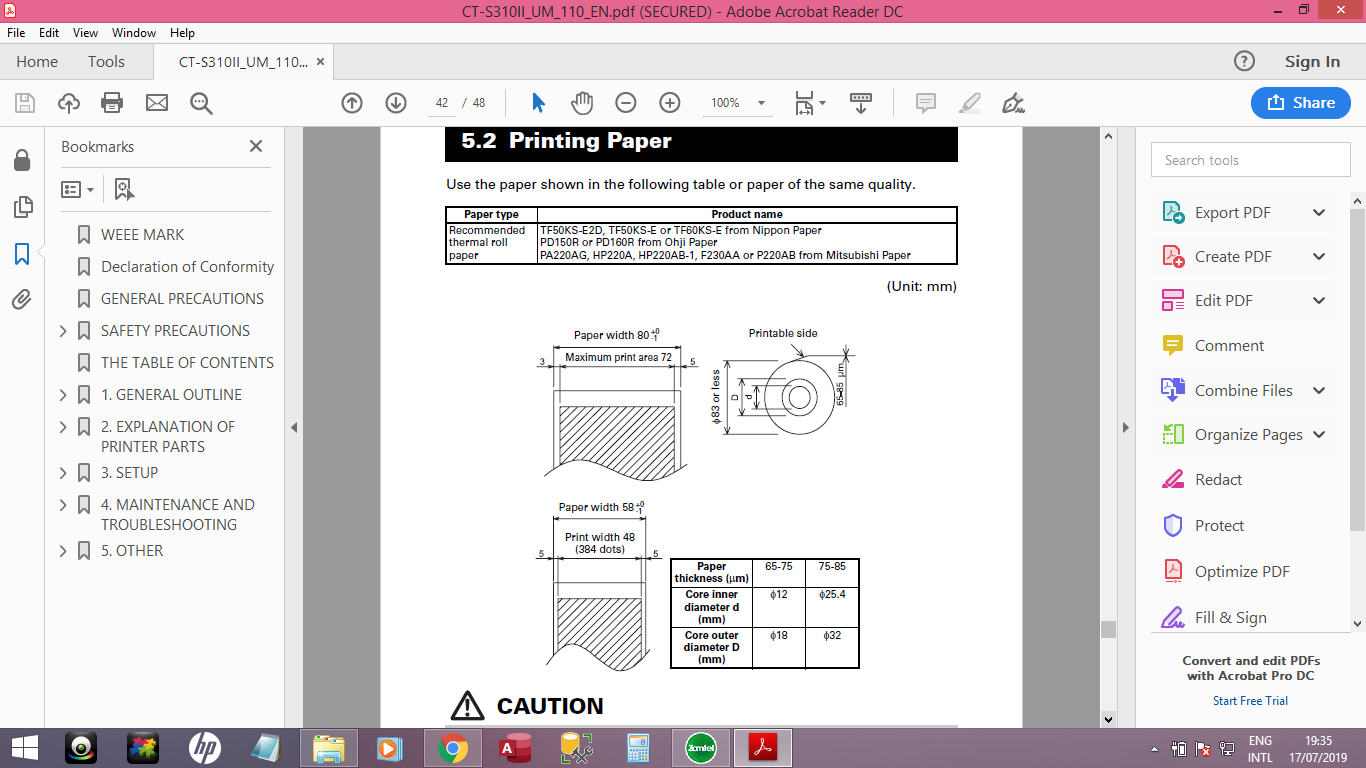The width and height of the screenshot is (1366, 768).
Task: Switch to the Tools tab
Action: pyautogui.click(x=106, y=62)
